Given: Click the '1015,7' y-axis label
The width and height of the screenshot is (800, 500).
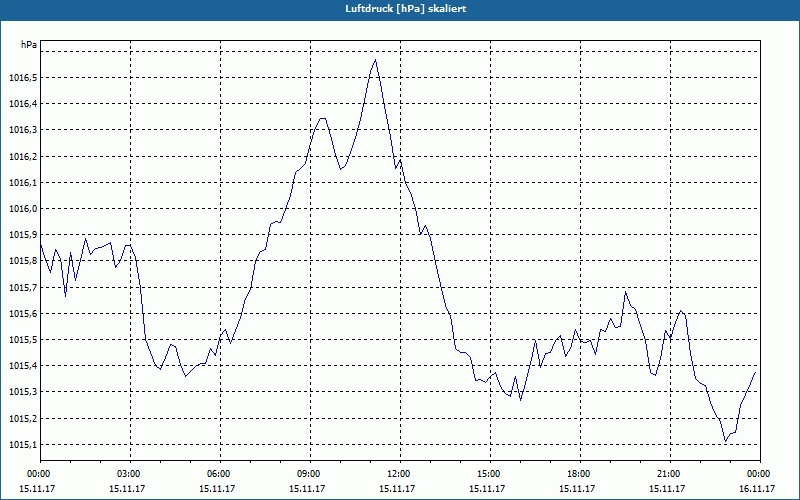Looking at the screenshot, I should 23,287.
